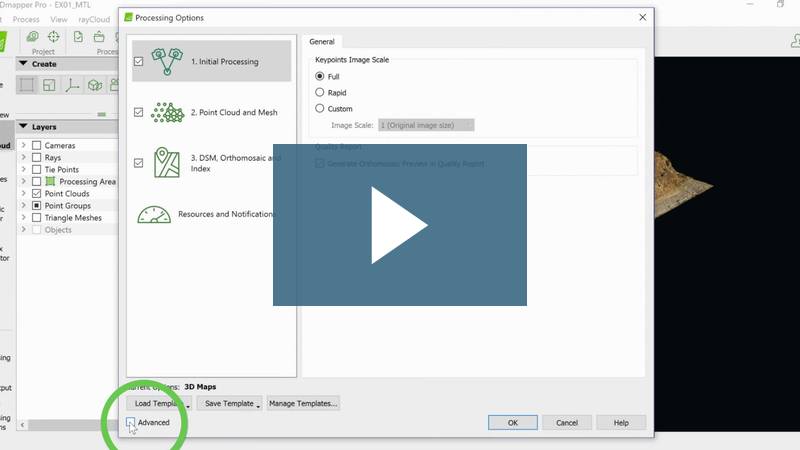Click the 3D model view in rayCloud
The image size is (800, 450).
(x=727, y=244)
